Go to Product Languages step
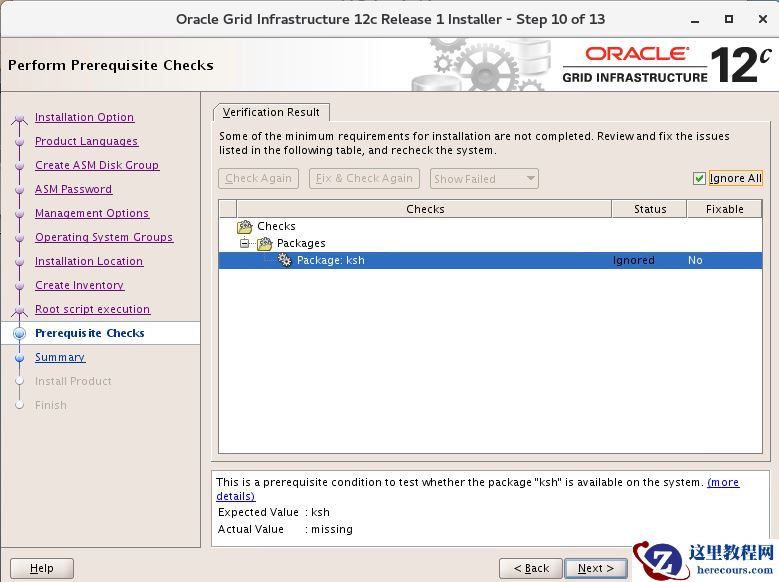 point(86,141)
